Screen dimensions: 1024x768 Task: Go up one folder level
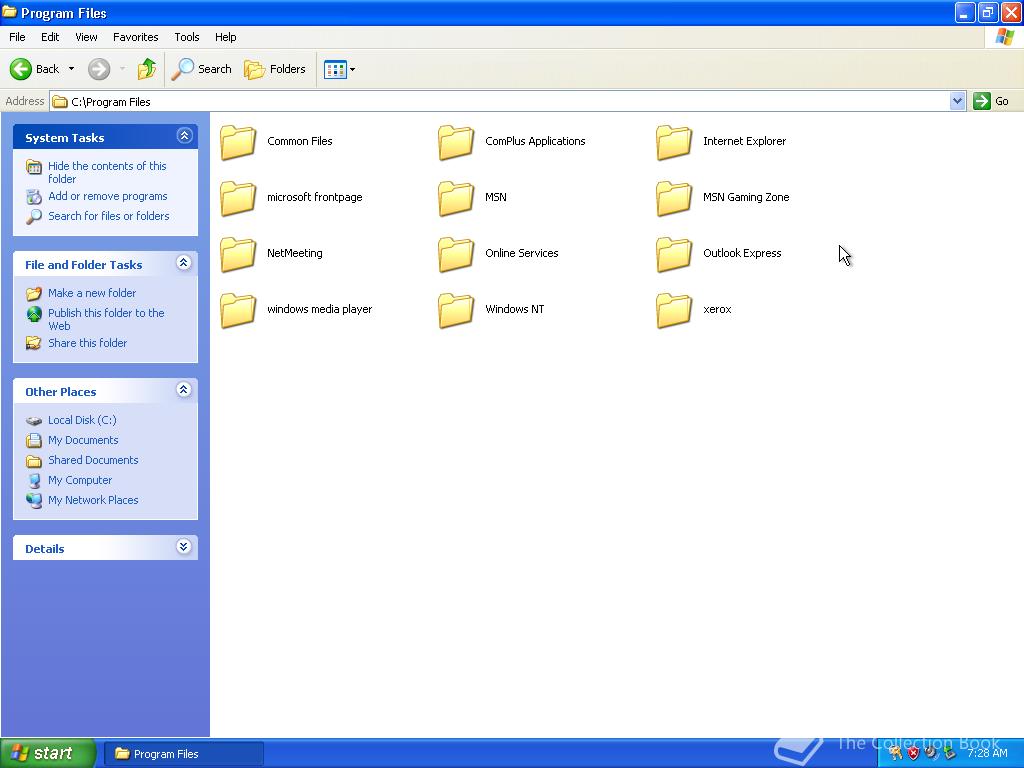(x=147, y=69)
